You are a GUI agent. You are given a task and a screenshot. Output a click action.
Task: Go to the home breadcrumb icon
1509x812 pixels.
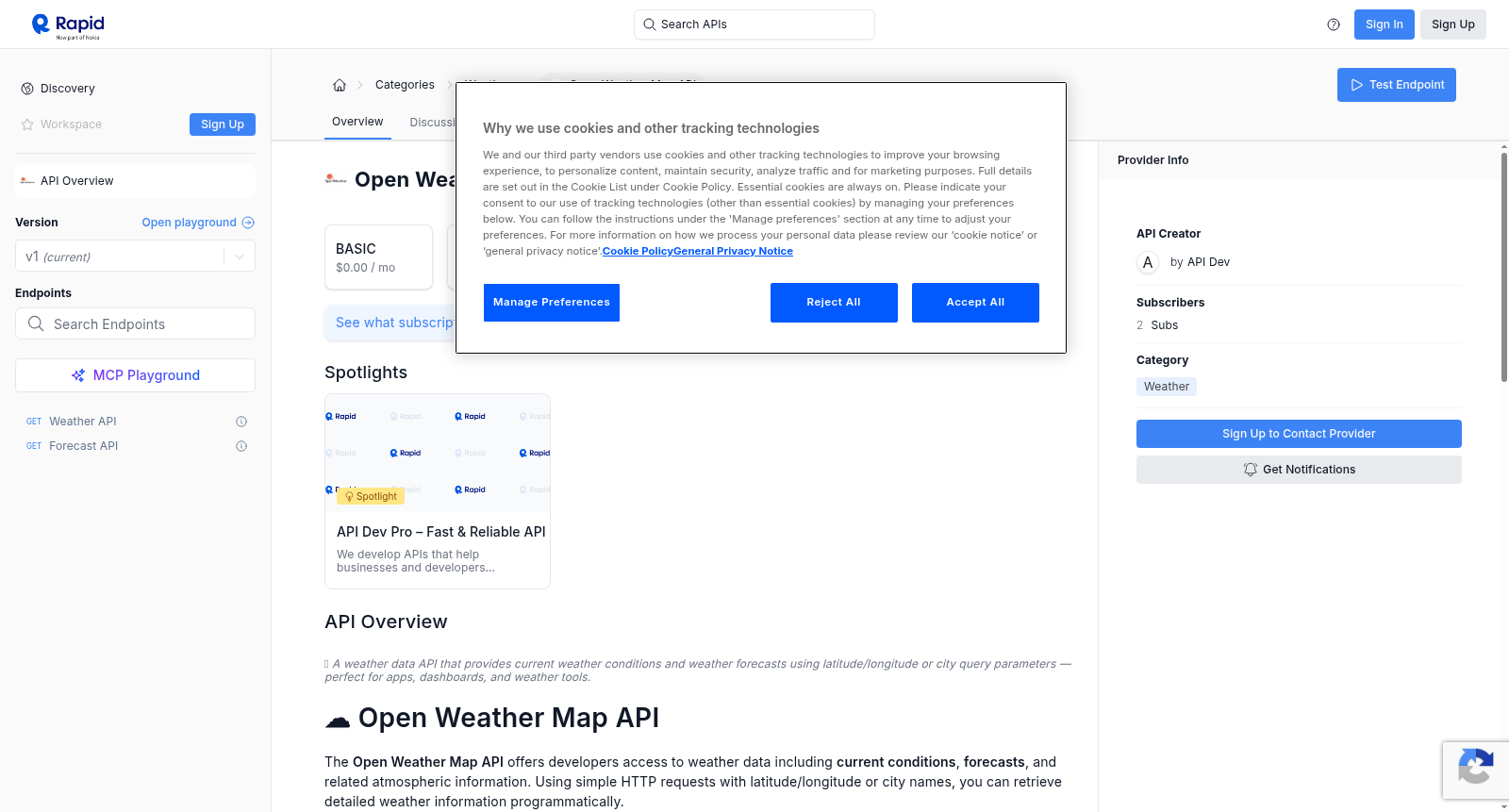coord(340,85)
